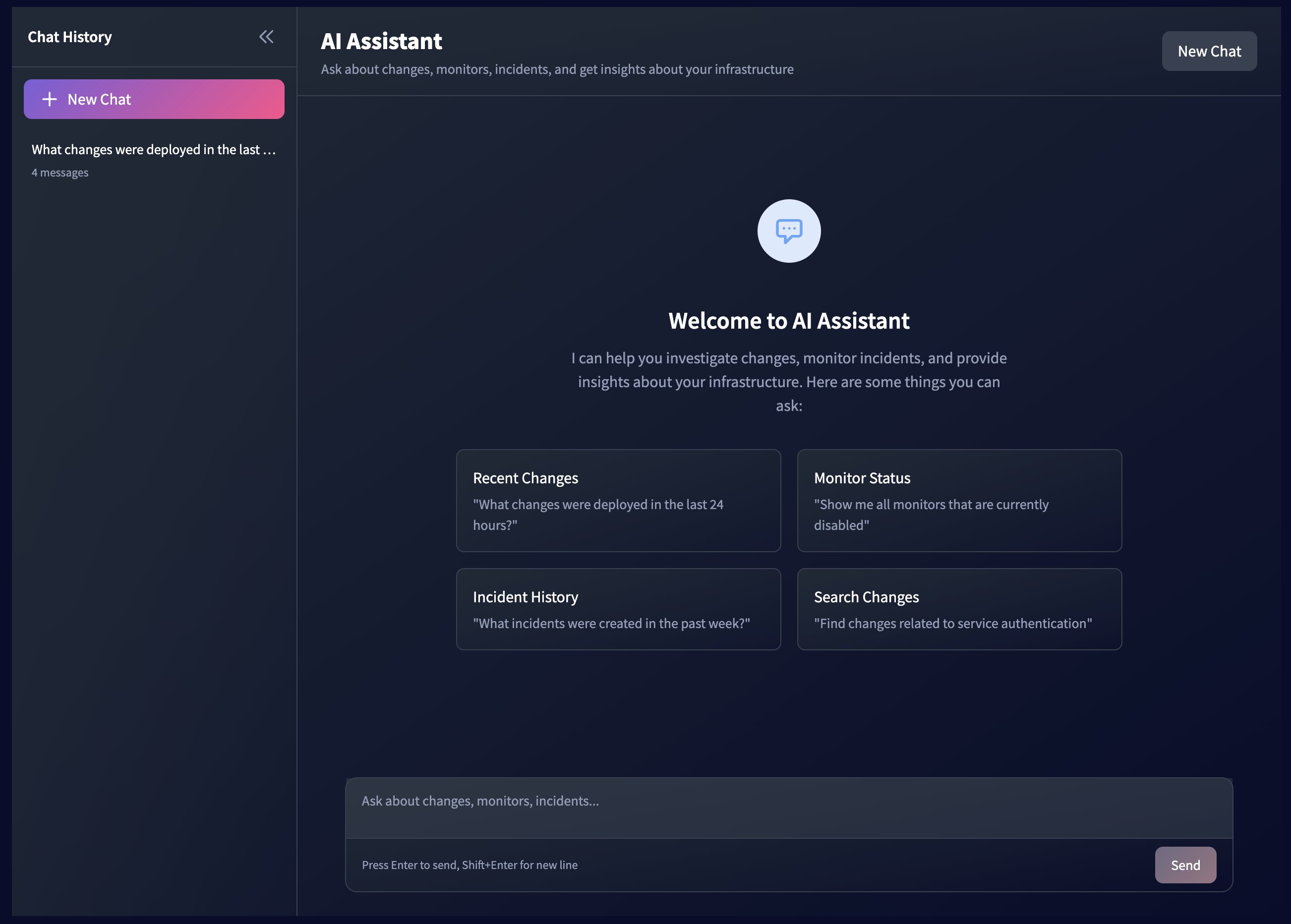Click the Chat History panel header
Image resolution: width=1291 pixels, height=924 pixels.
pyautogui.click(x=69, y=36)
